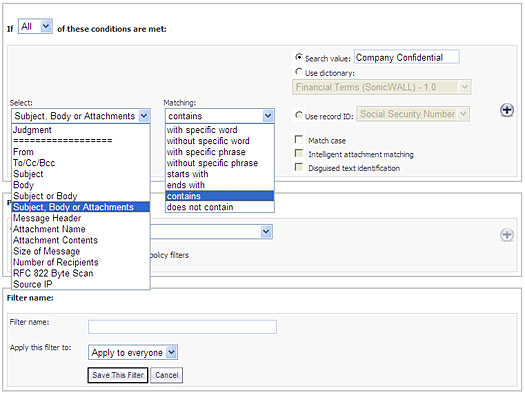Choose Attachment Contents in the list

pyautogui.click(x=81, y=240)
